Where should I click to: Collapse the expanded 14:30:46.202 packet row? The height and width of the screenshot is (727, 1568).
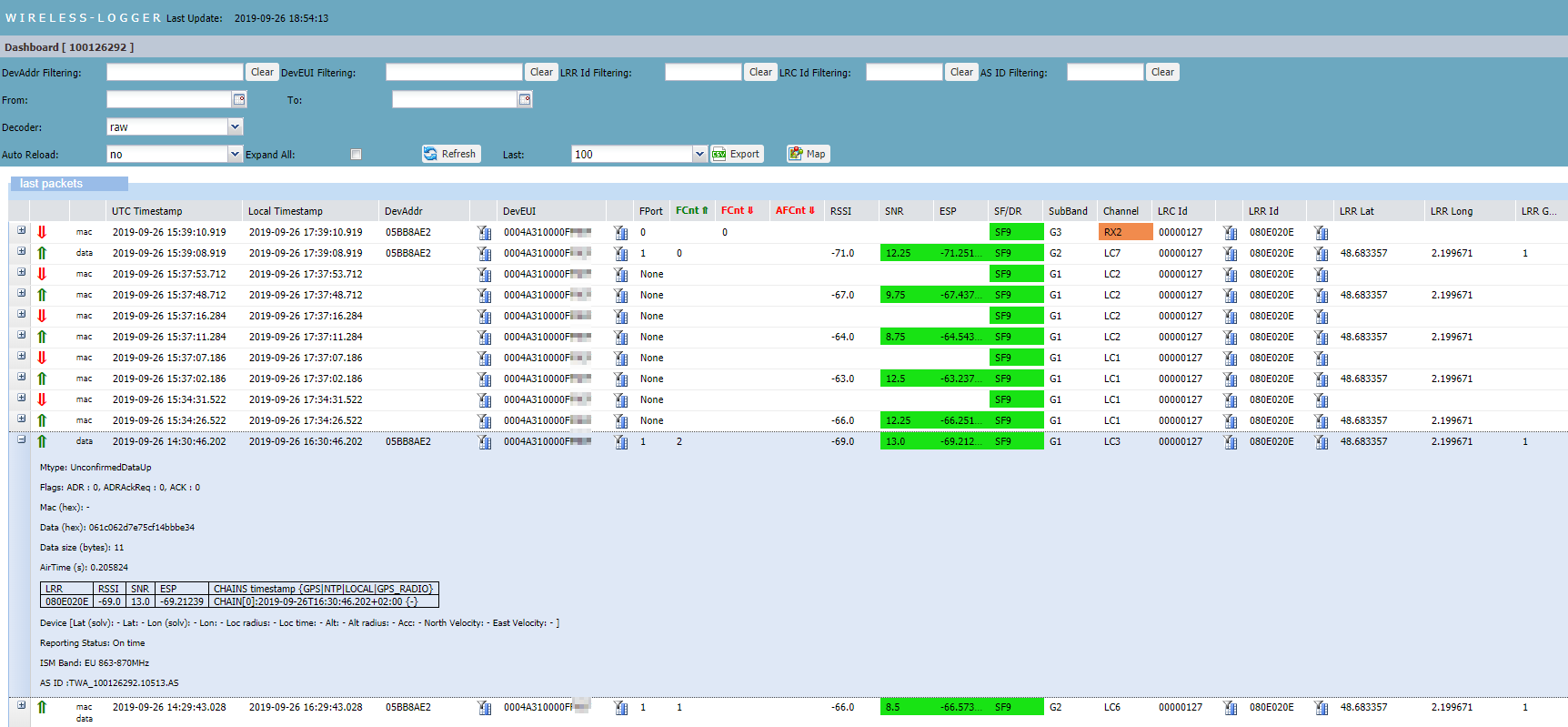tap(21, 439)
